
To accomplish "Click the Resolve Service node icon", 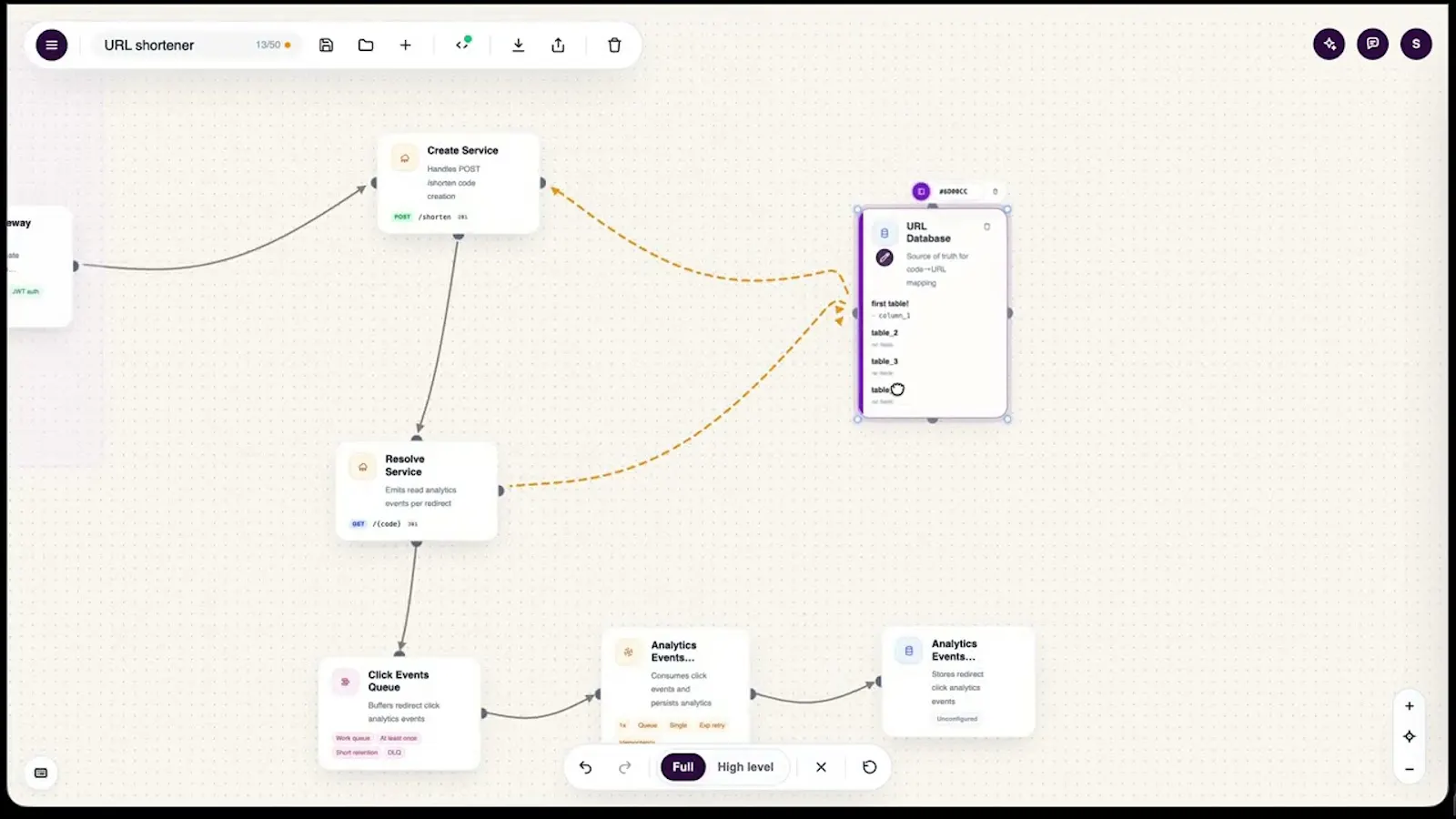I will point(362,467).
